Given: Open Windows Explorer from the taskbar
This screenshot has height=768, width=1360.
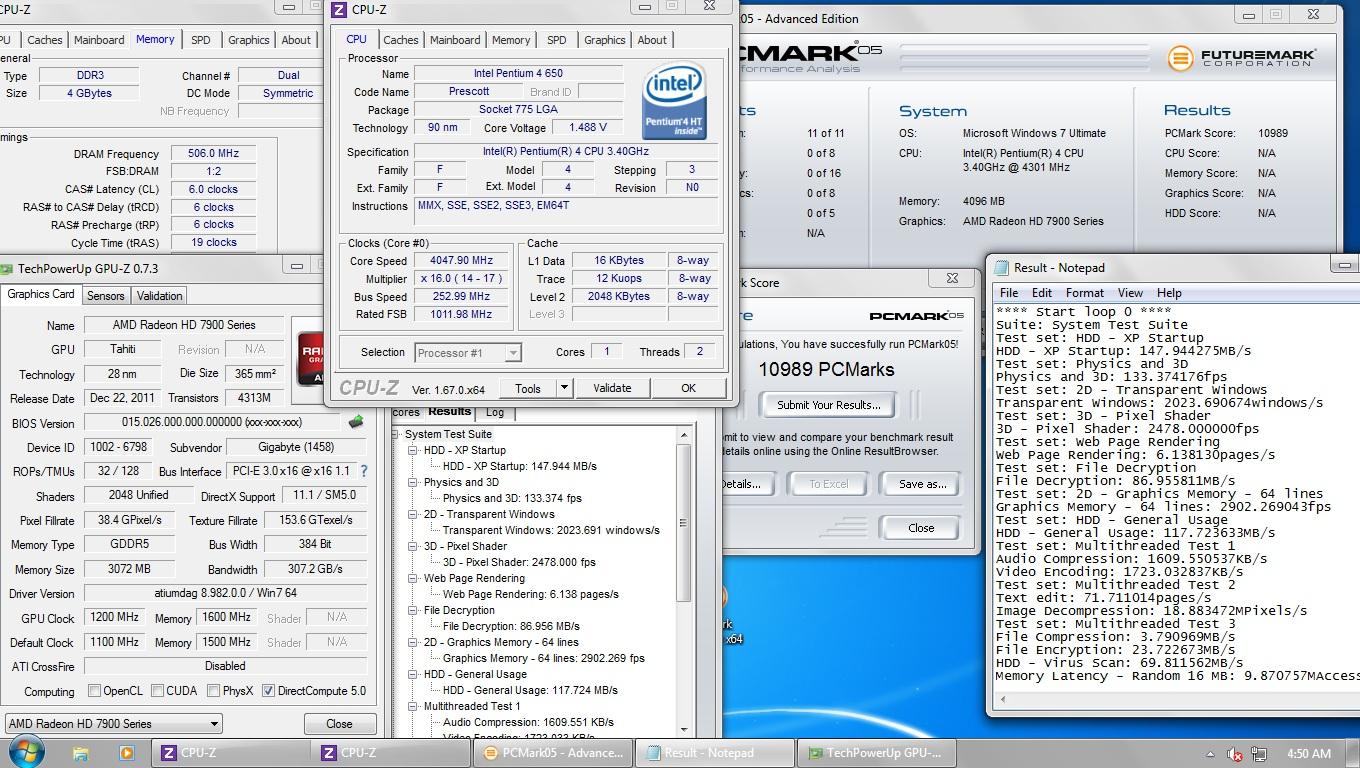Looking at the screenshot, I should (x=81, y=753).
